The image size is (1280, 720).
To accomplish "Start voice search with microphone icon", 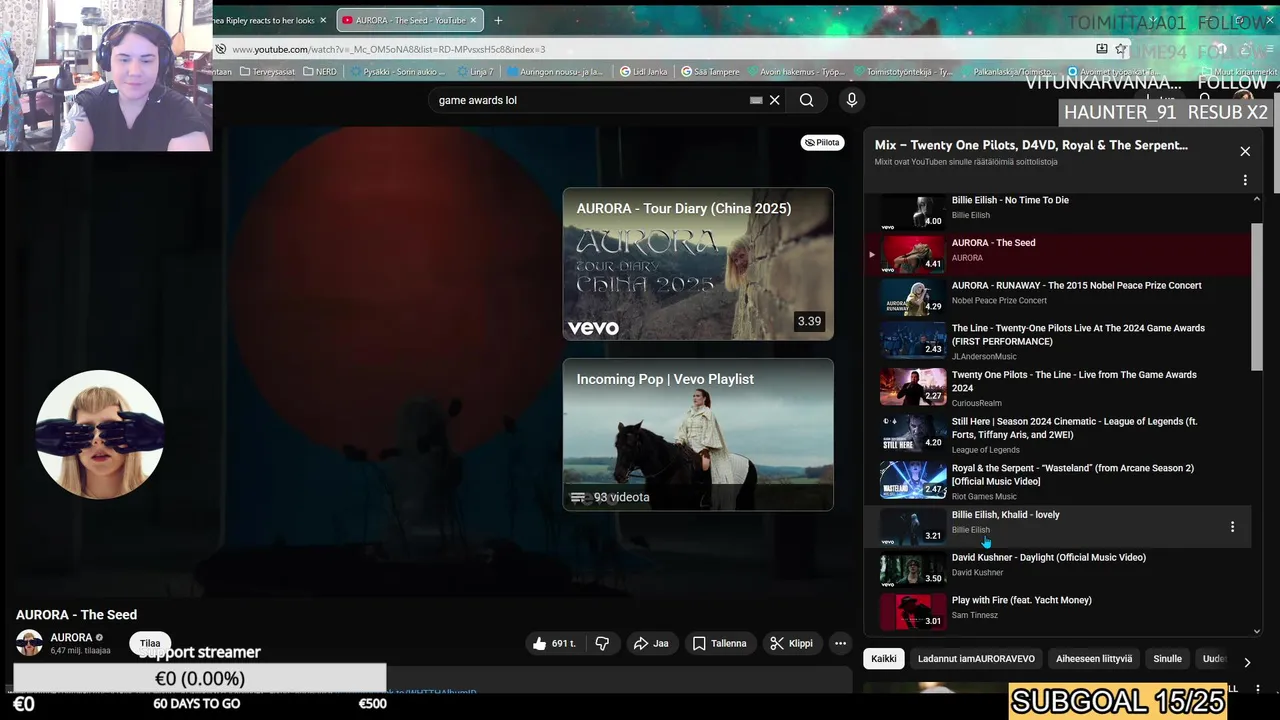I will [x=851, y=100].
